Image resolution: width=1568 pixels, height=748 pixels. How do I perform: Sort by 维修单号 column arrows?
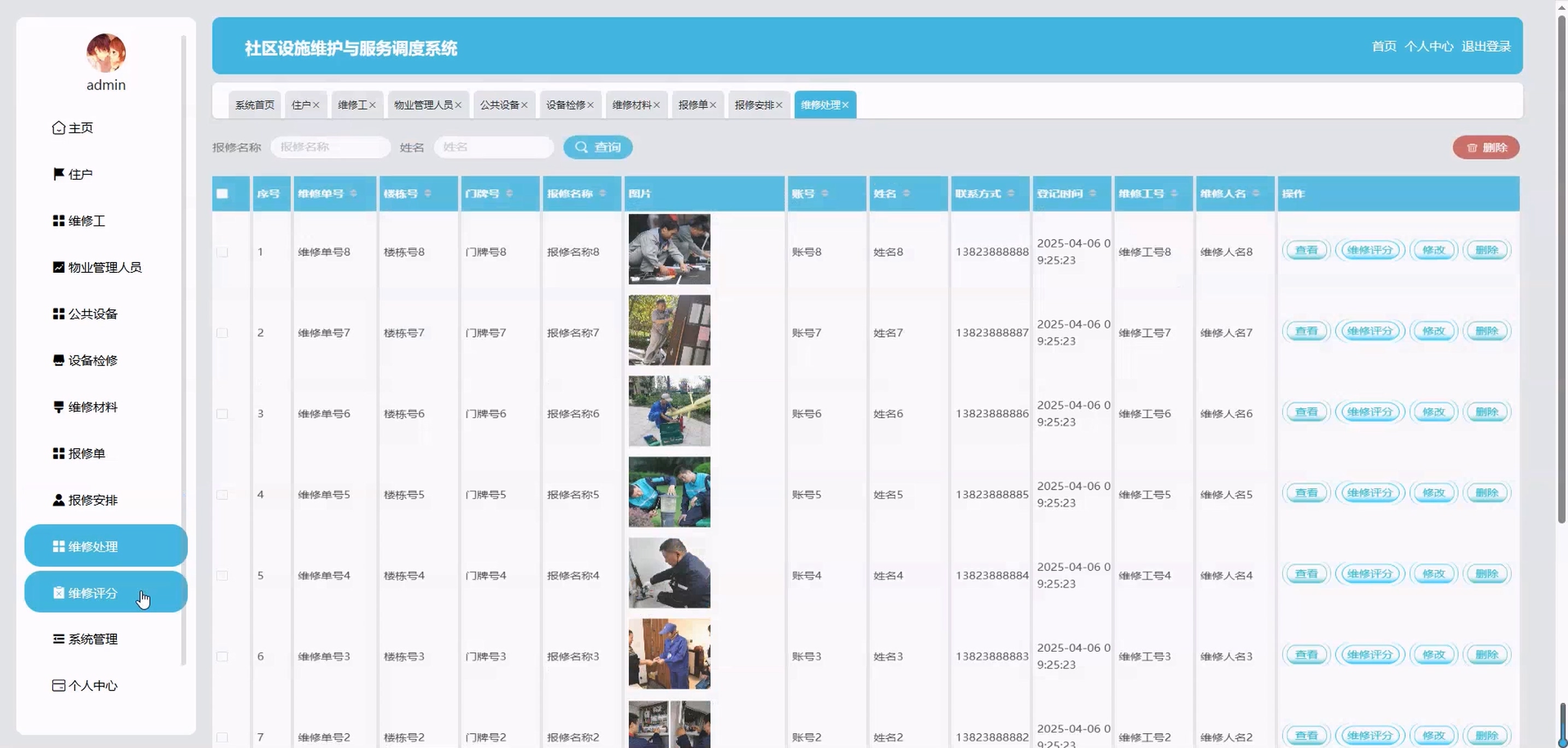[354, 194]
